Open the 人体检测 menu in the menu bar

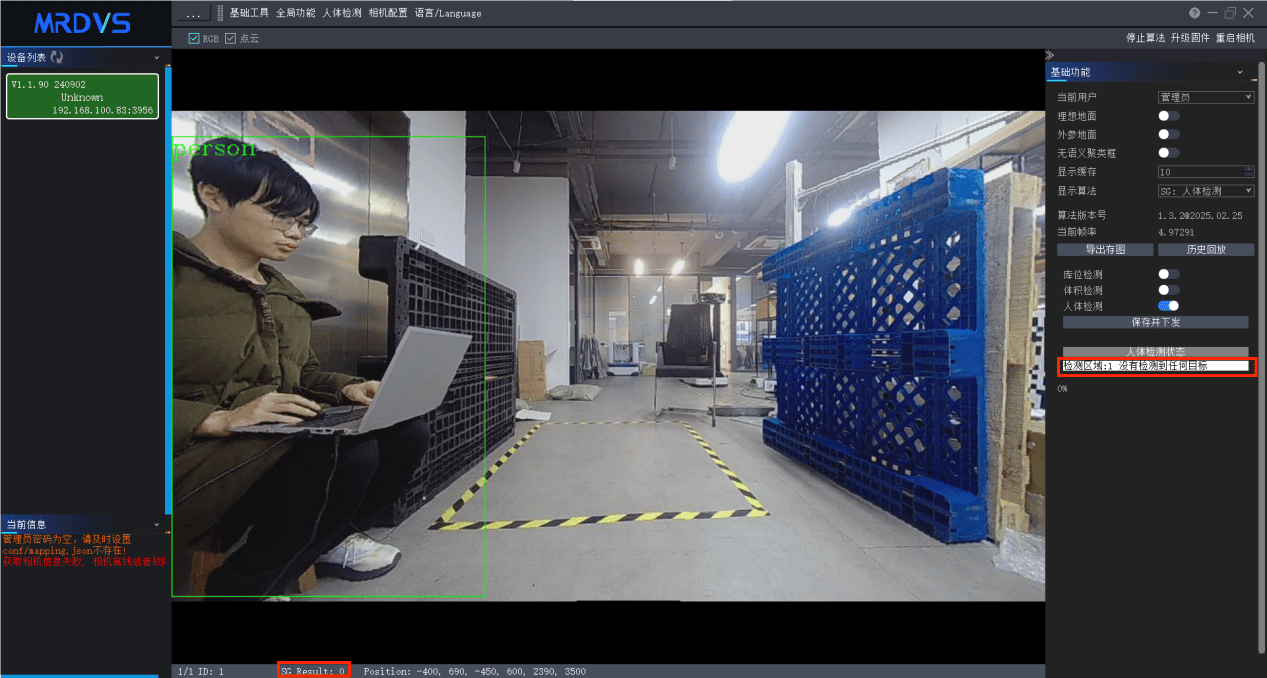(342, 13)
